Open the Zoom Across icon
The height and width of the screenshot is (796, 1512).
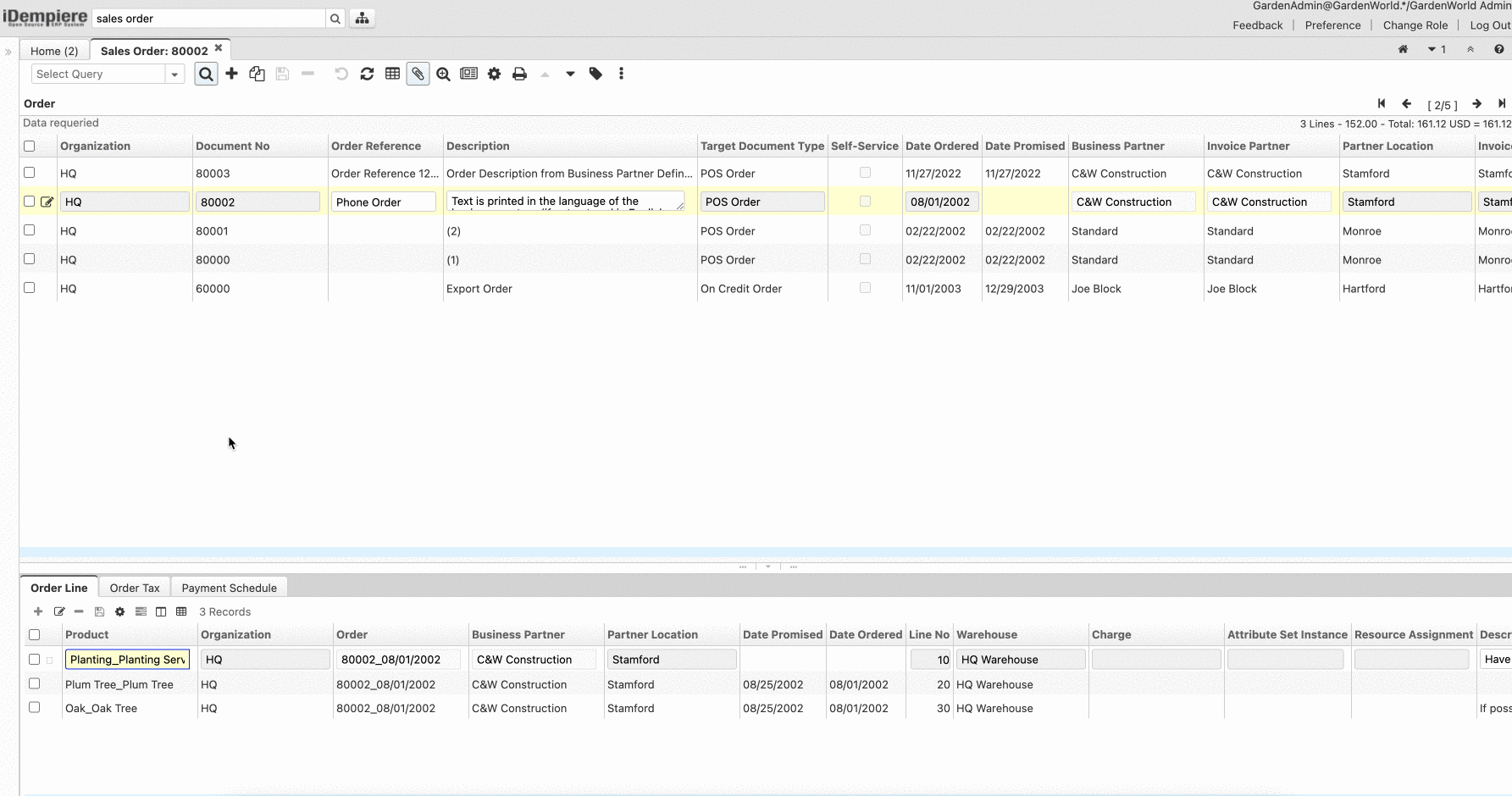pos(443,74)
